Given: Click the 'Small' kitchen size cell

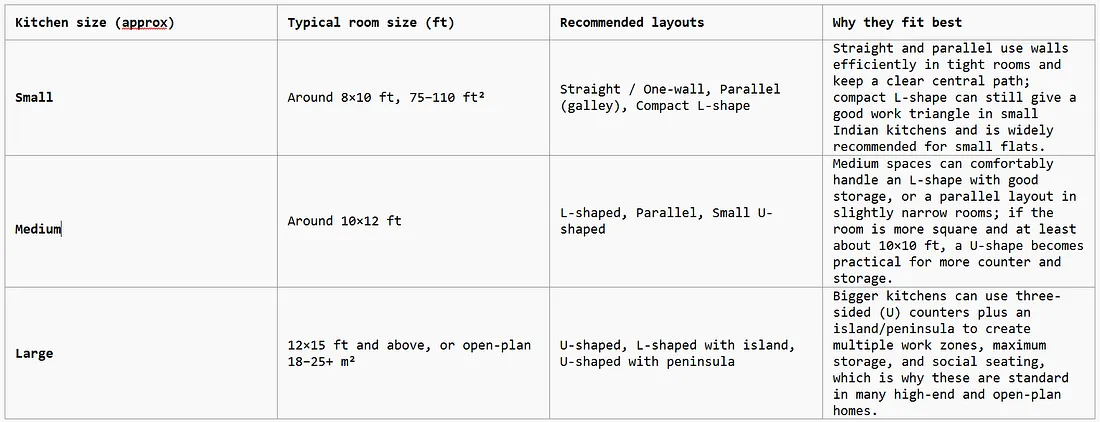Looking at the screenshot, I should tap(140, 97).
